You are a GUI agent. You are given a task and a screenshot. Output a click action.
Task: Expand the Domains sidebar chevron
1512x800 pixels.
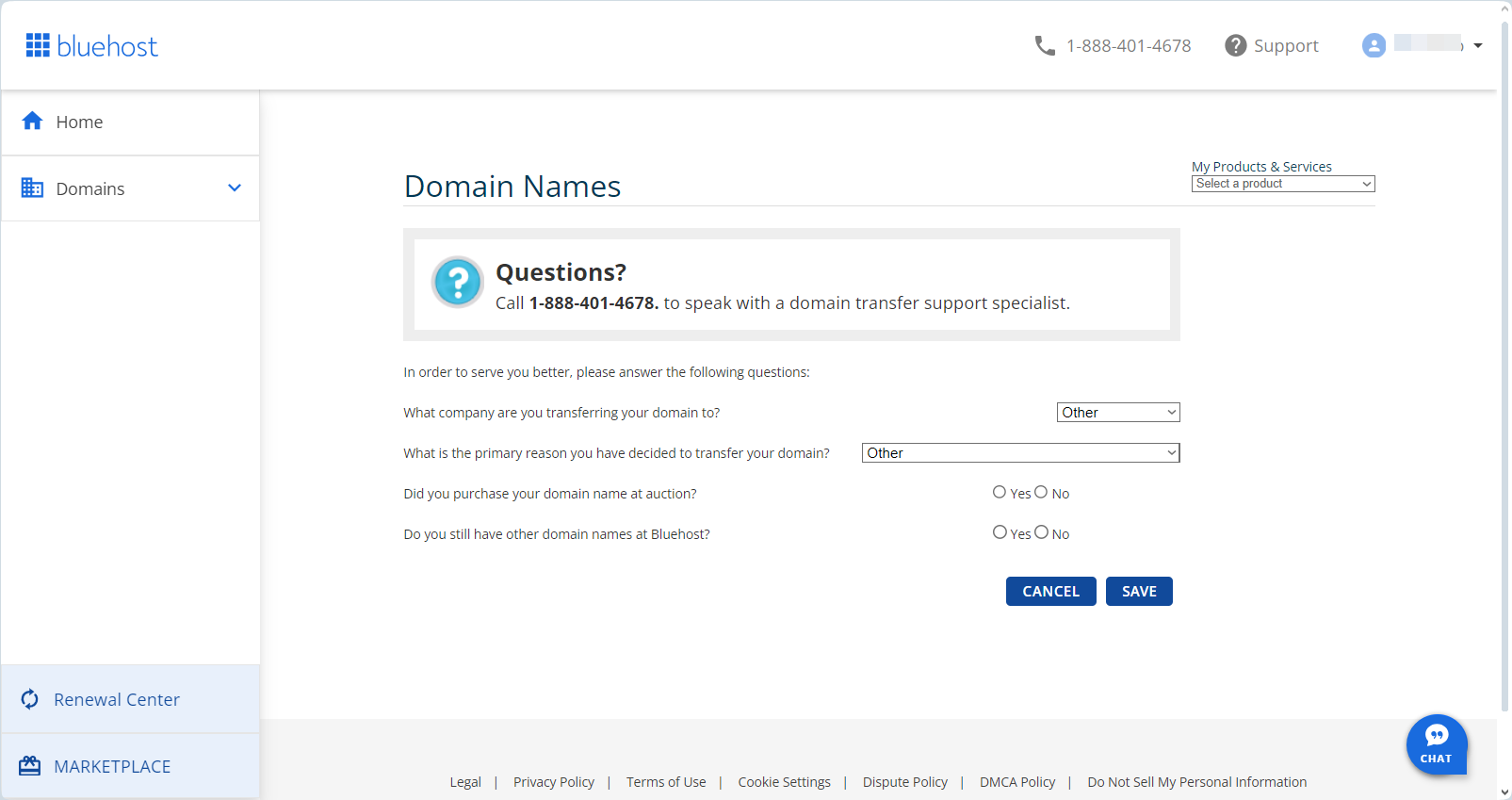click(235, 188)
